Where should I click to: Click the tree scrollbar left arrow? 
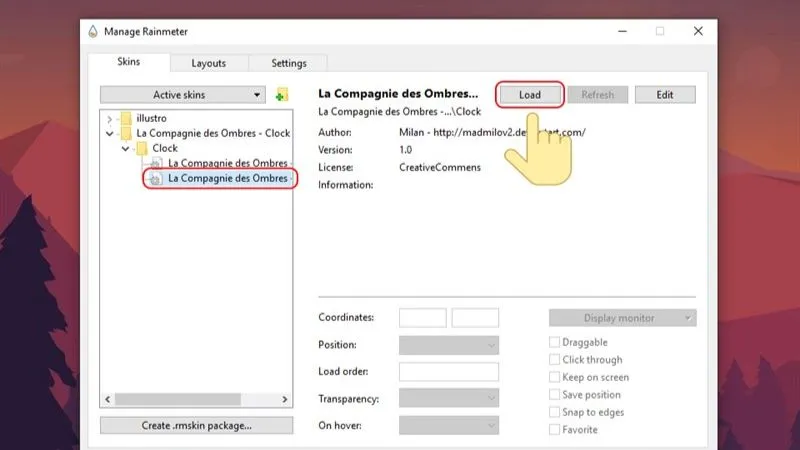tap(108, 399)
